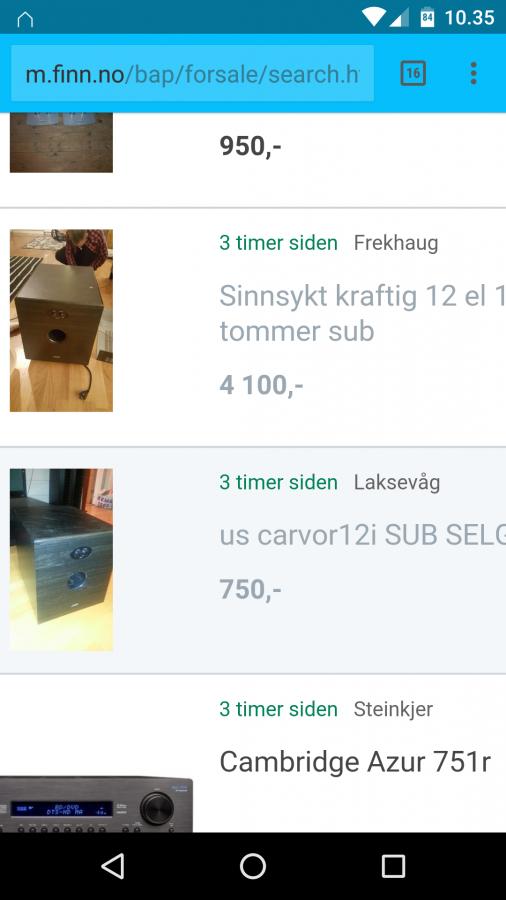Screen dimensions: 506x900
Task: Tap the 950,- price at top
Action: click(x=250, y=146)
